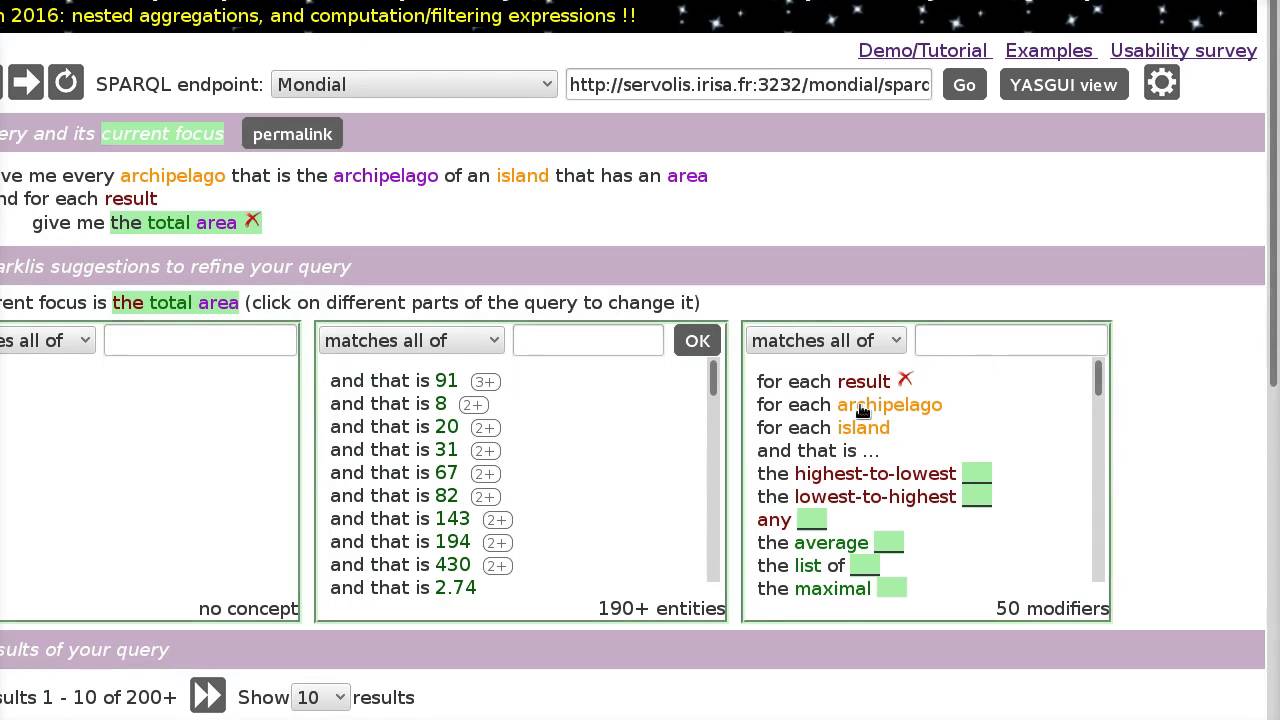This screenshot has width=1280, height=720.
Task: Open right panel 'matches all of' dropdown
Action: (825, 340)
